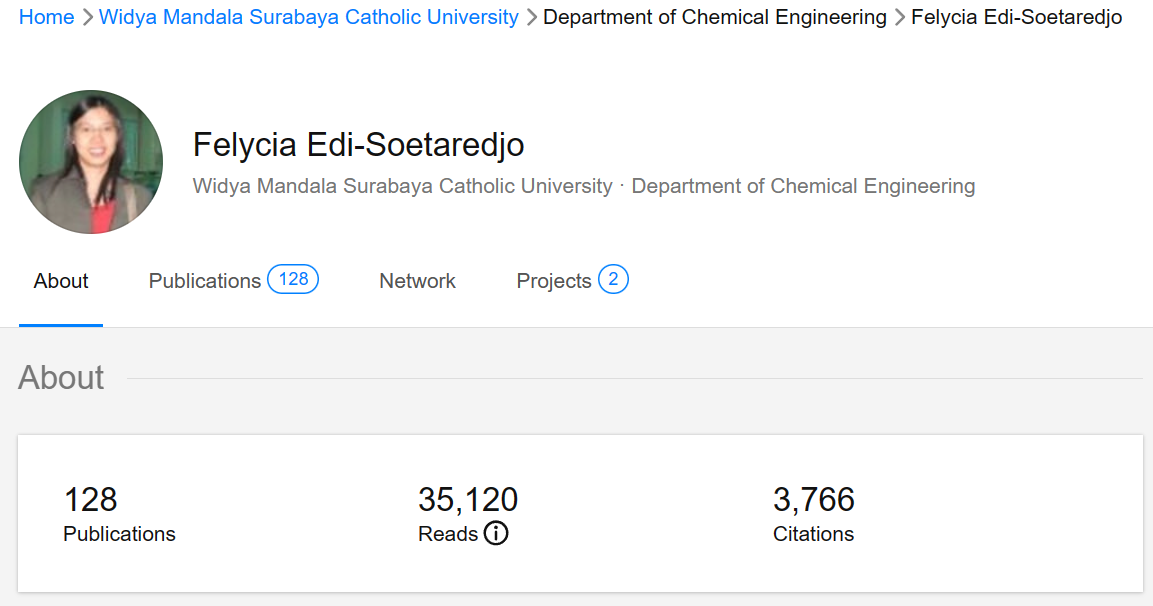Click the 128 badge on Publications tab
This screenshot has width=1153, height=606.
pyautogui.click(x=293, y=279)
